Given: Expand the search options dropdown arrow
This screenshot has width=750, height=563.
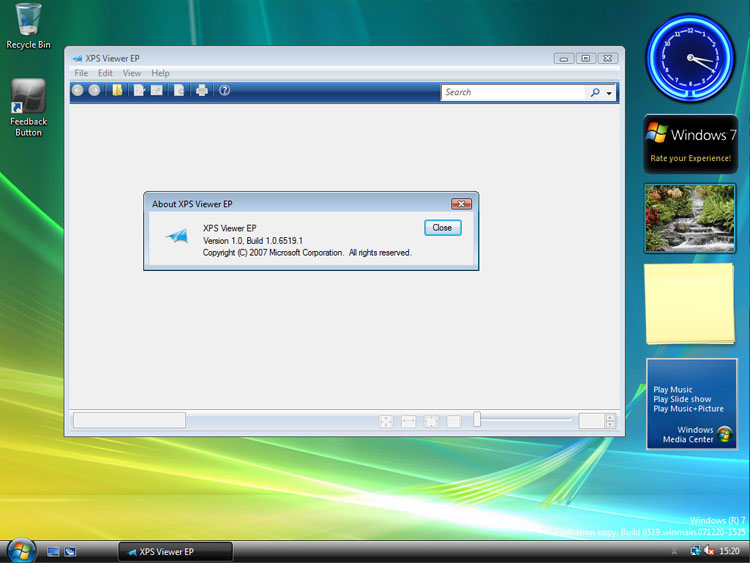Looking at the screenshot, I should (x=609, y=93).
